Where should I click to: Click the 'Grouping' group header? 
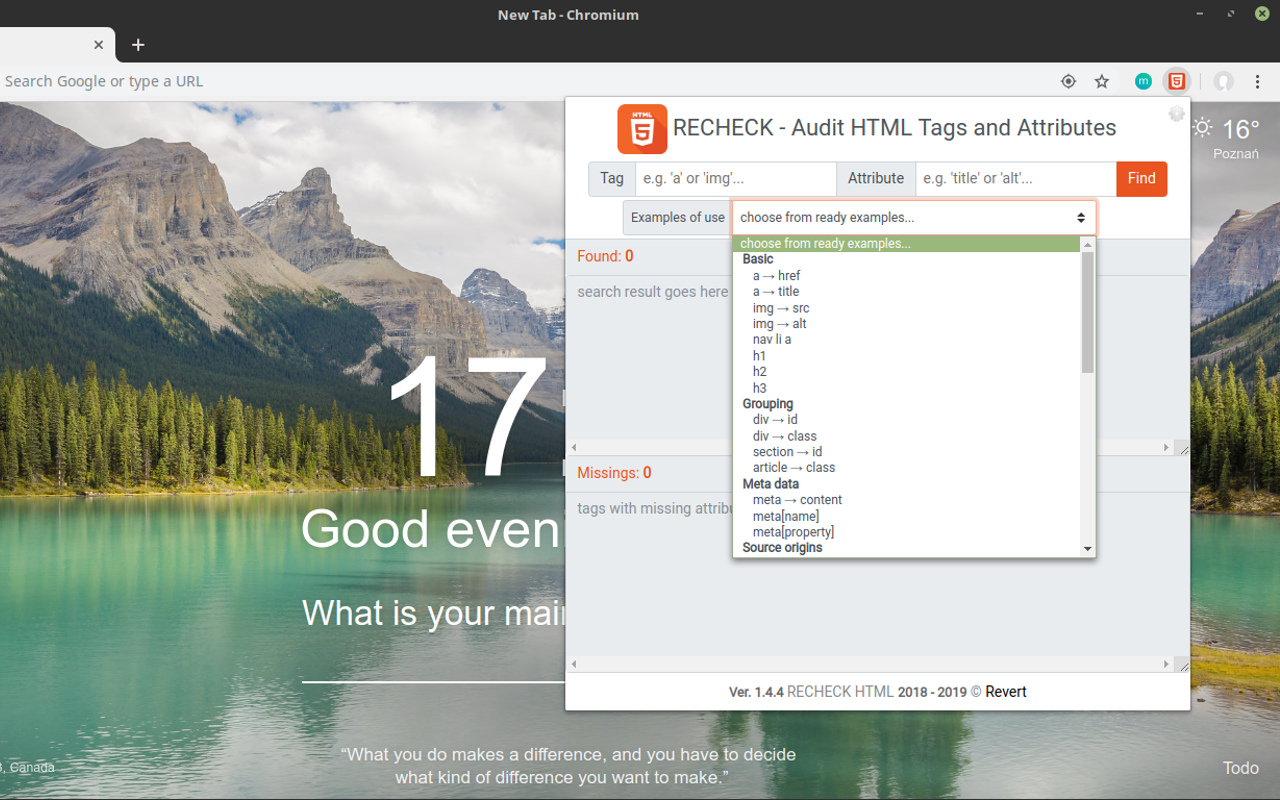768,404
